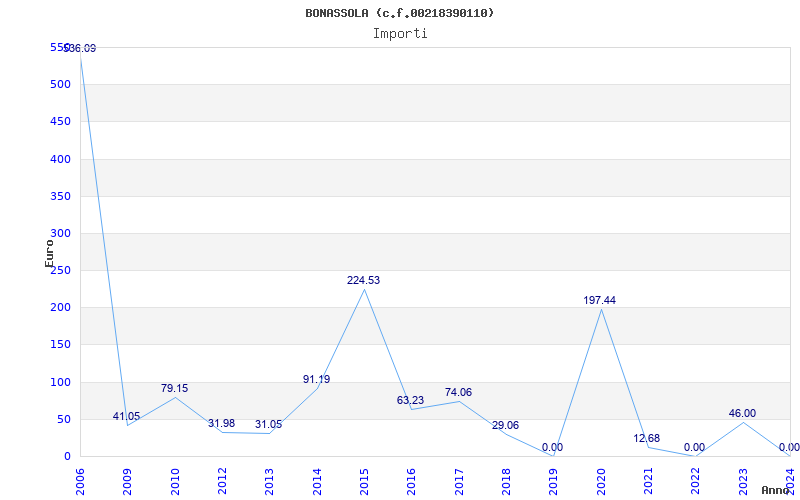Screen dimensions: 800x500
Task: Click the 100 y-axis tick label
Action: click(60, 382)
